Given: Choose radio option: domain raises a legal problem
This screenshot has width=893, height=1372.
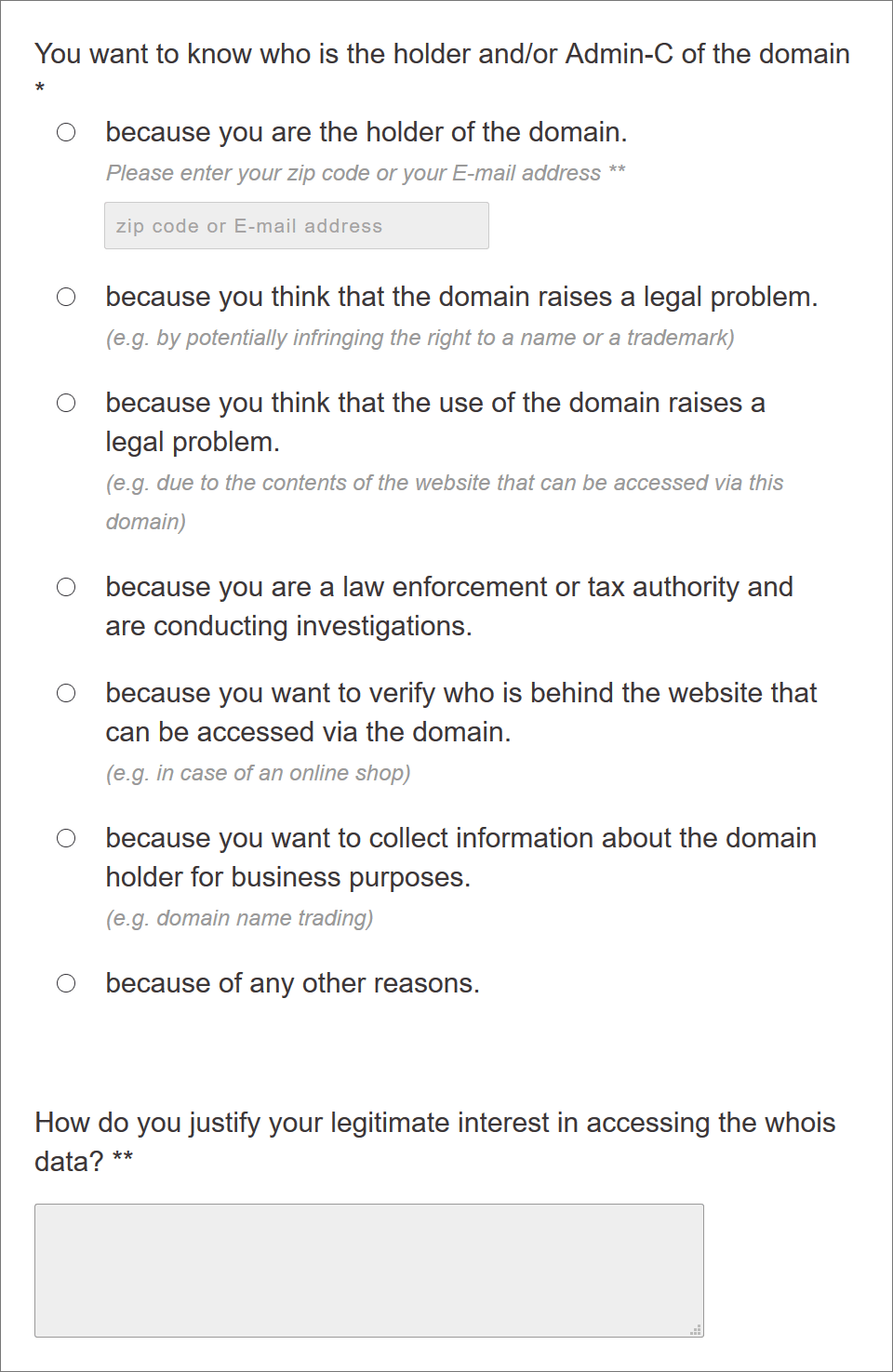Looking at the screenshot, I should [x=66, y=297].
